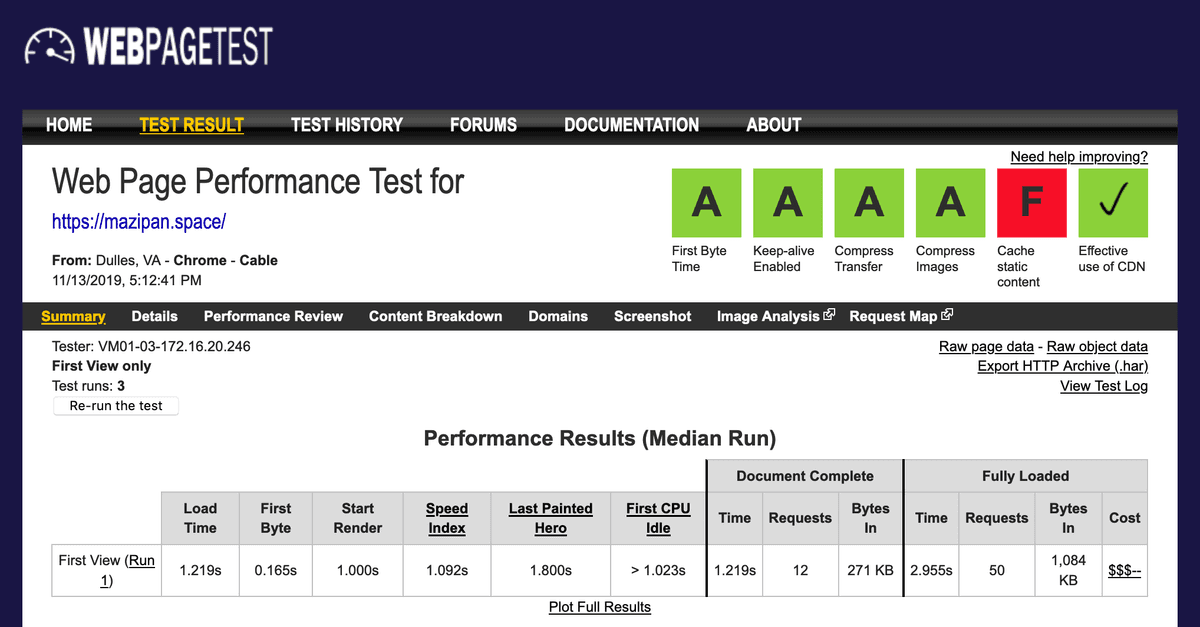Open the Keep-alive Enabled grade A box
This screenshot has width=1200, height=627.
788,203
